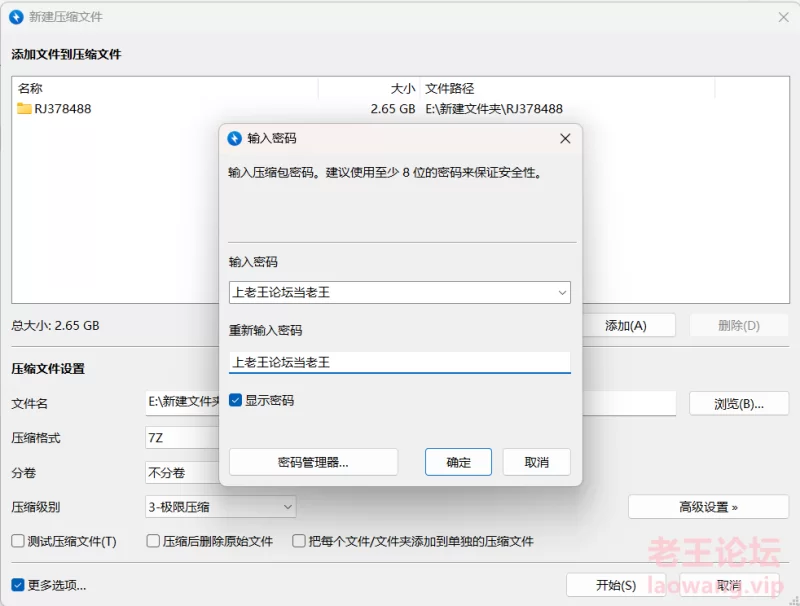Close the new archive window
This screenshot has width=800, height=606.
point(783,17)
